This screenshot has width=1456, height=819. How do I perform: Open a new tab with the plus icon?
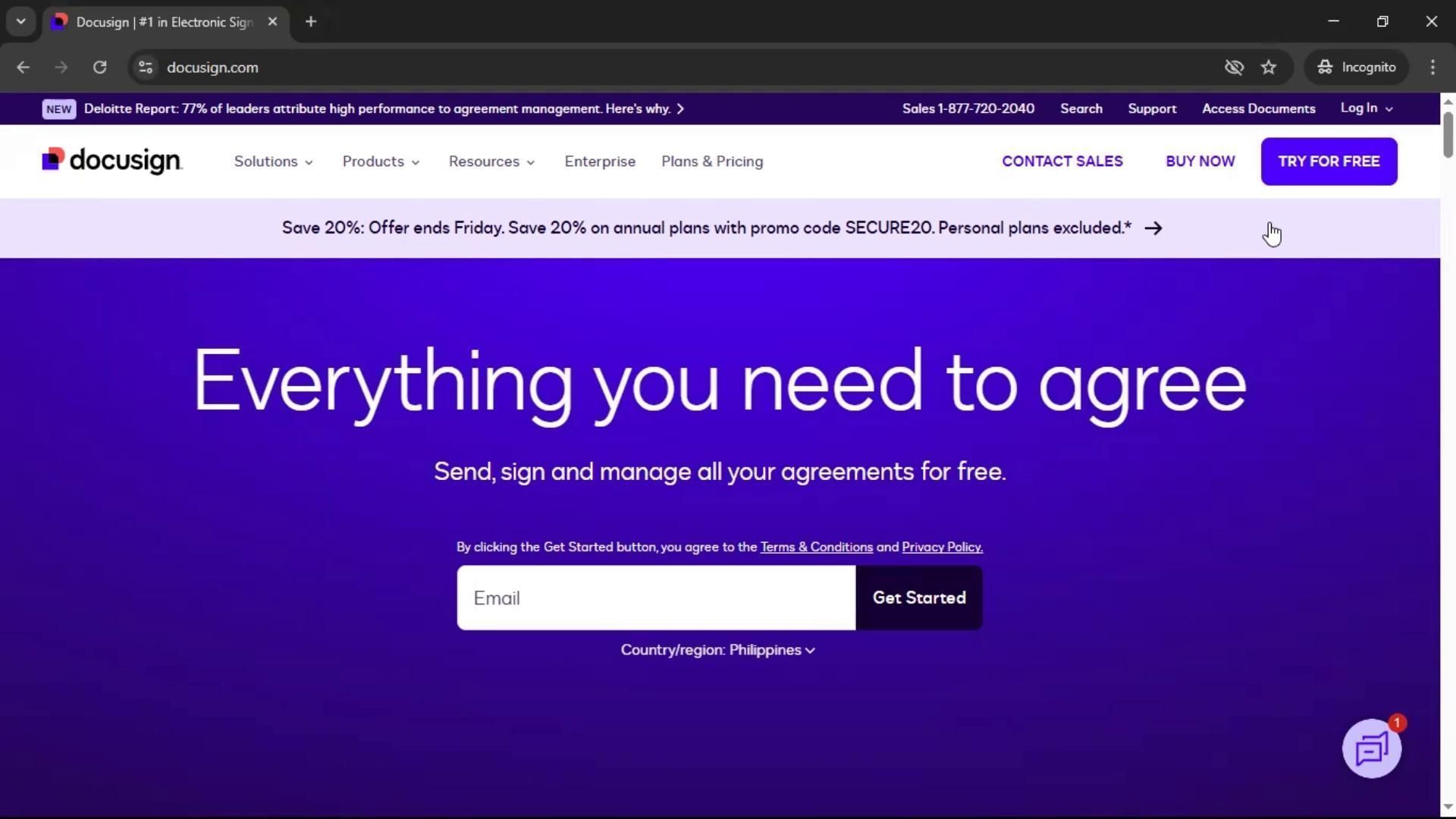[310, 22]
